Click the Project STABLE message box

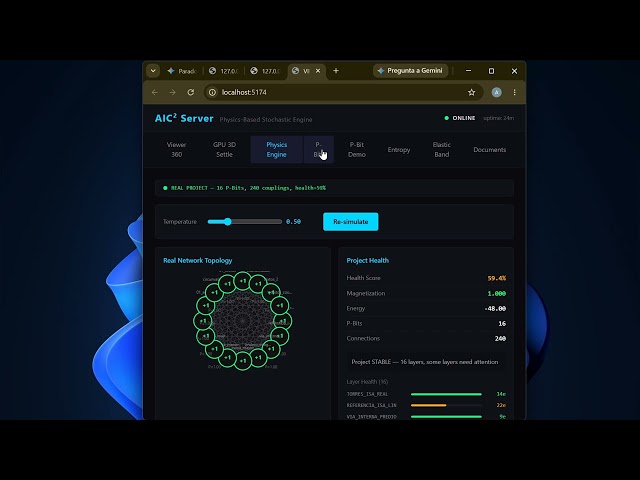(424, 362)
